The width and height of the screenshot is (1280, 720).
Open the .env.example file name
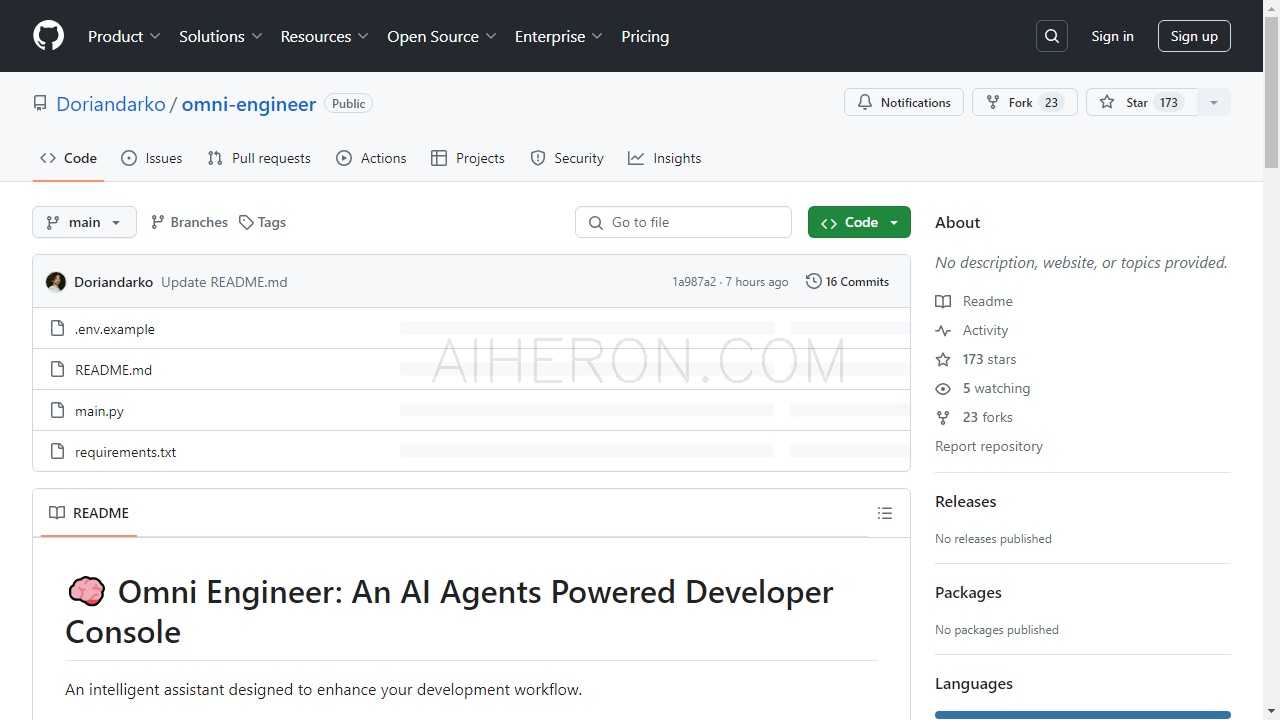pos(115,329)
